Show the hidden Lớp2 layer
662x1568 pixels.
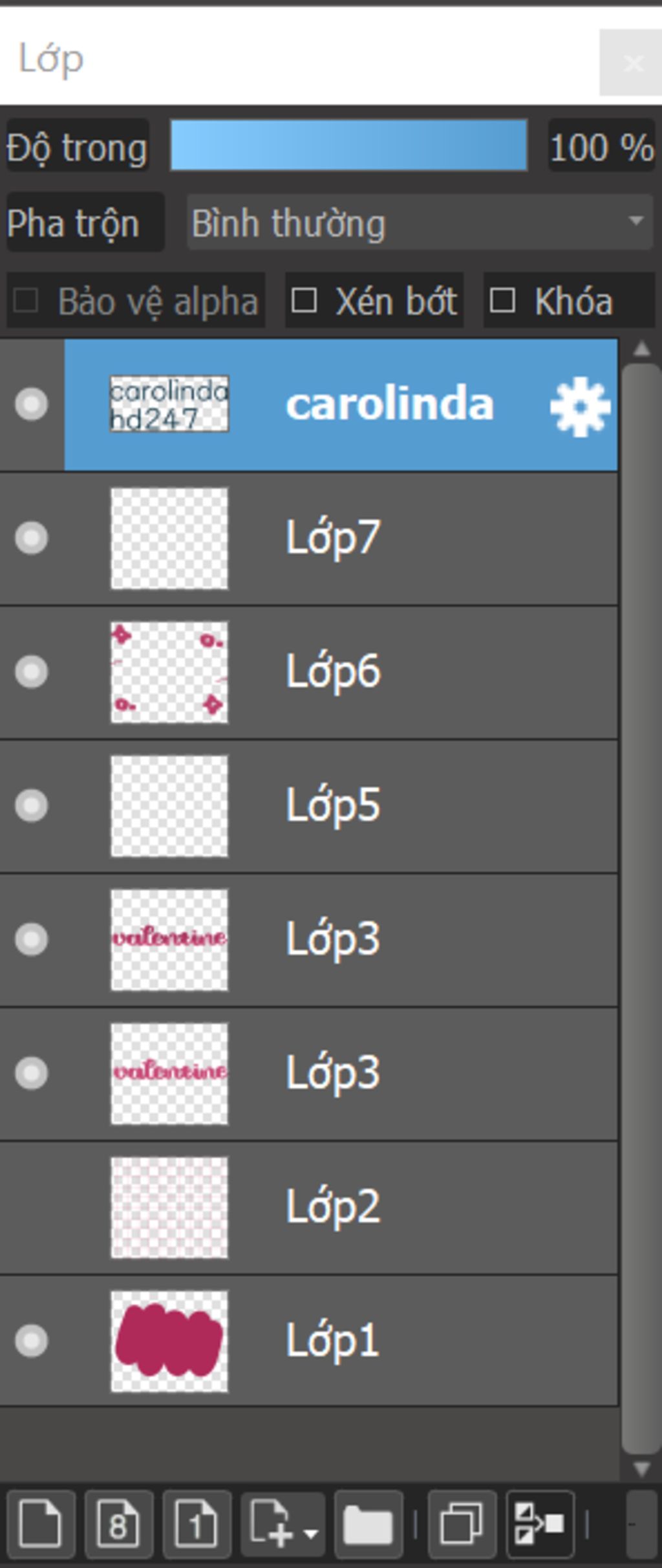(32, 1207)
